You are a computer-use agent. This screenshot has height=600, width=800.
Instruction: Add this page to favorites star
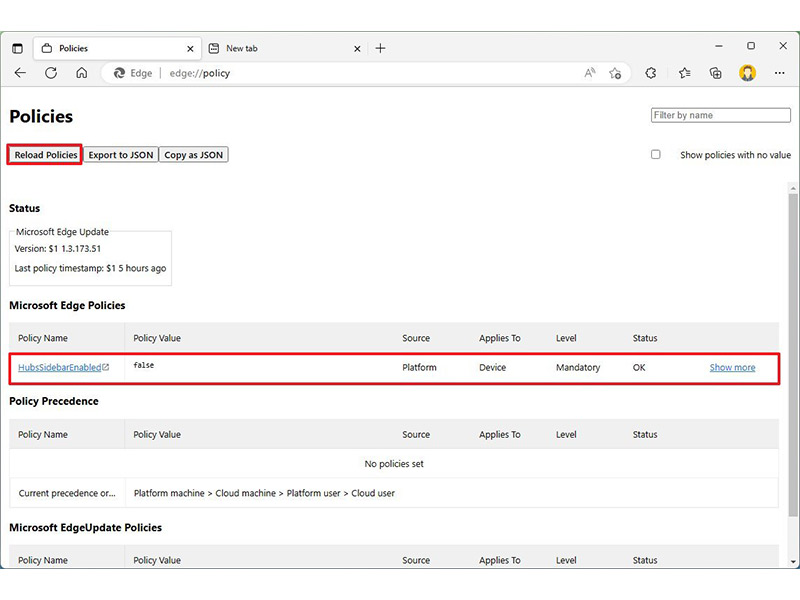(615, 73)
